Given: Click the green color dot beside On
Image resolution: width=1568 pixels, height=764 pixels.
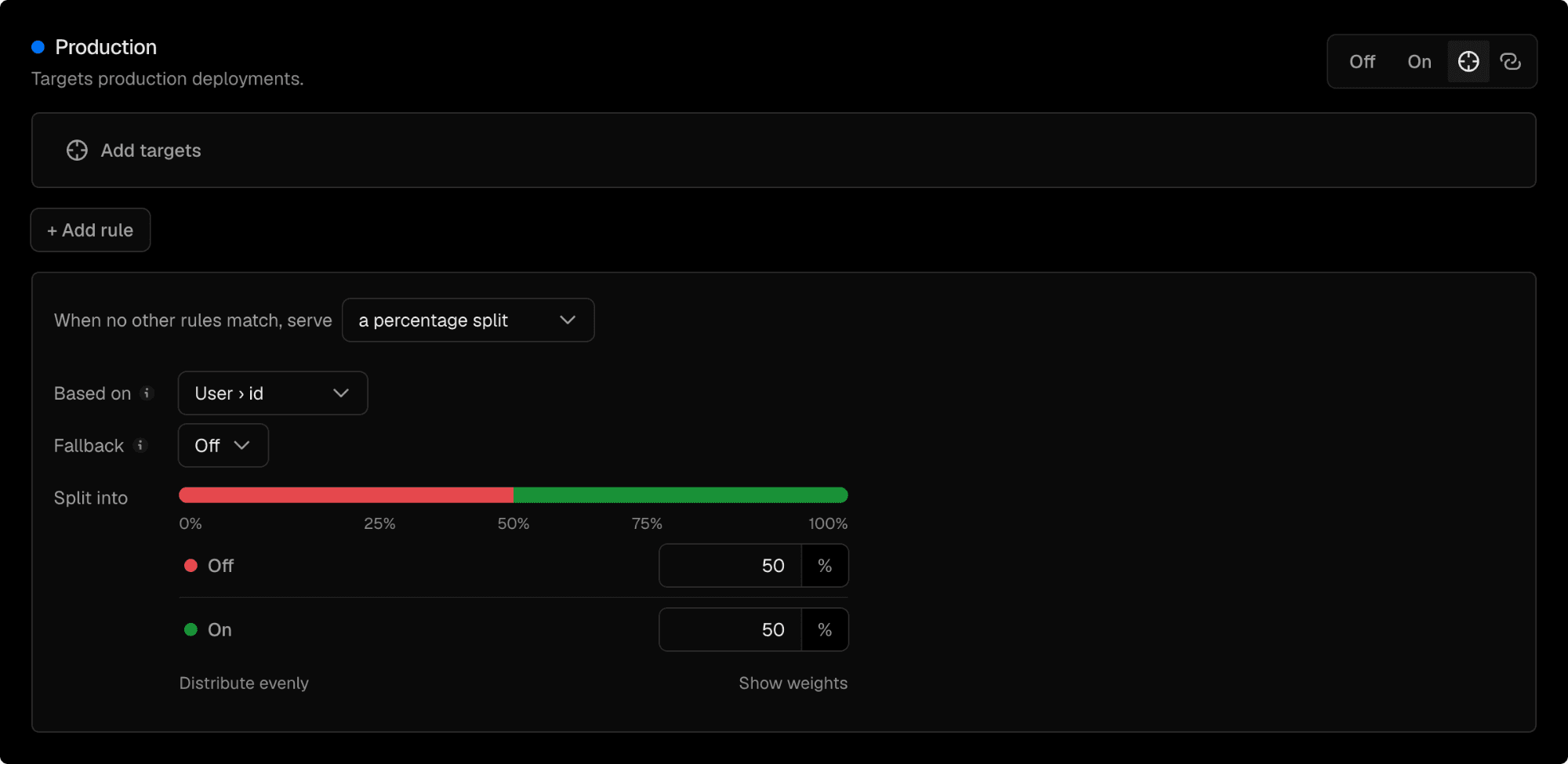Looking at the screenshot, I should (191, 630).
